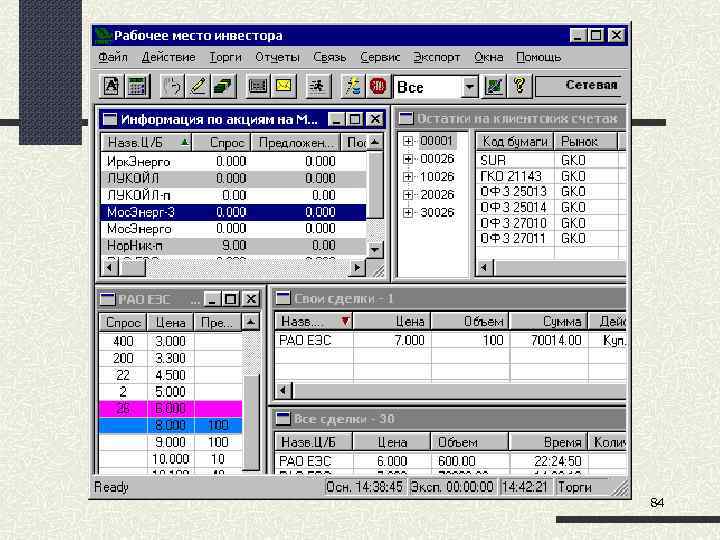The image size is (720, 540).
Task: Select the ЛУКОЙЛ-п row
Action: coord(233,195)
